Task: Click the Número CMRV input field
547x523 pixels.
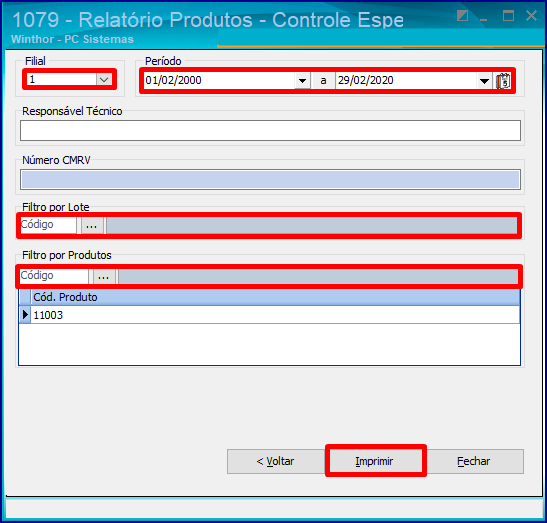Action: [x=270, y=180]
